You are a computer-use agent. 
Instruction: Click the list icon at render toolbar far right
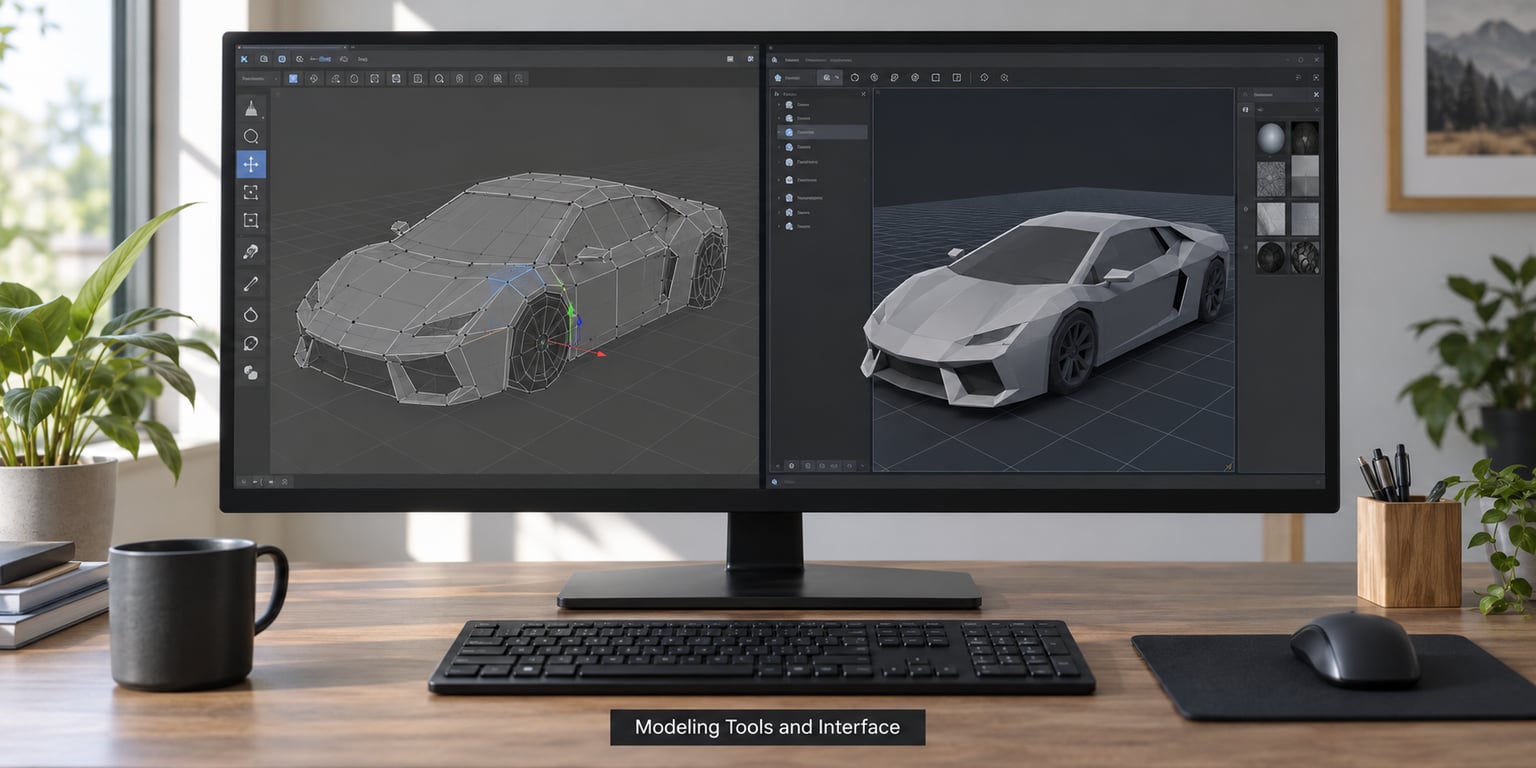coord(1298,77)
